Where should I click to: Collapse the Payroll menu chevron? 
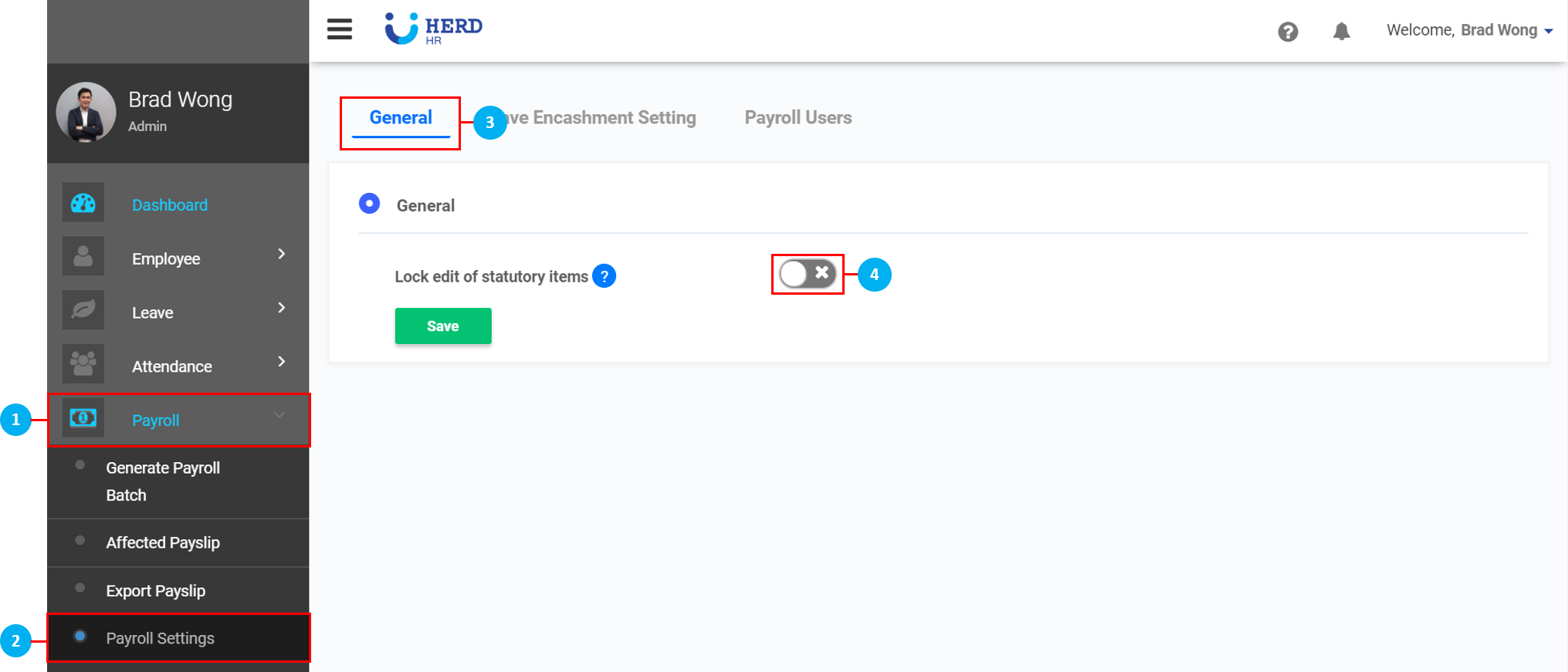point(279,416)
